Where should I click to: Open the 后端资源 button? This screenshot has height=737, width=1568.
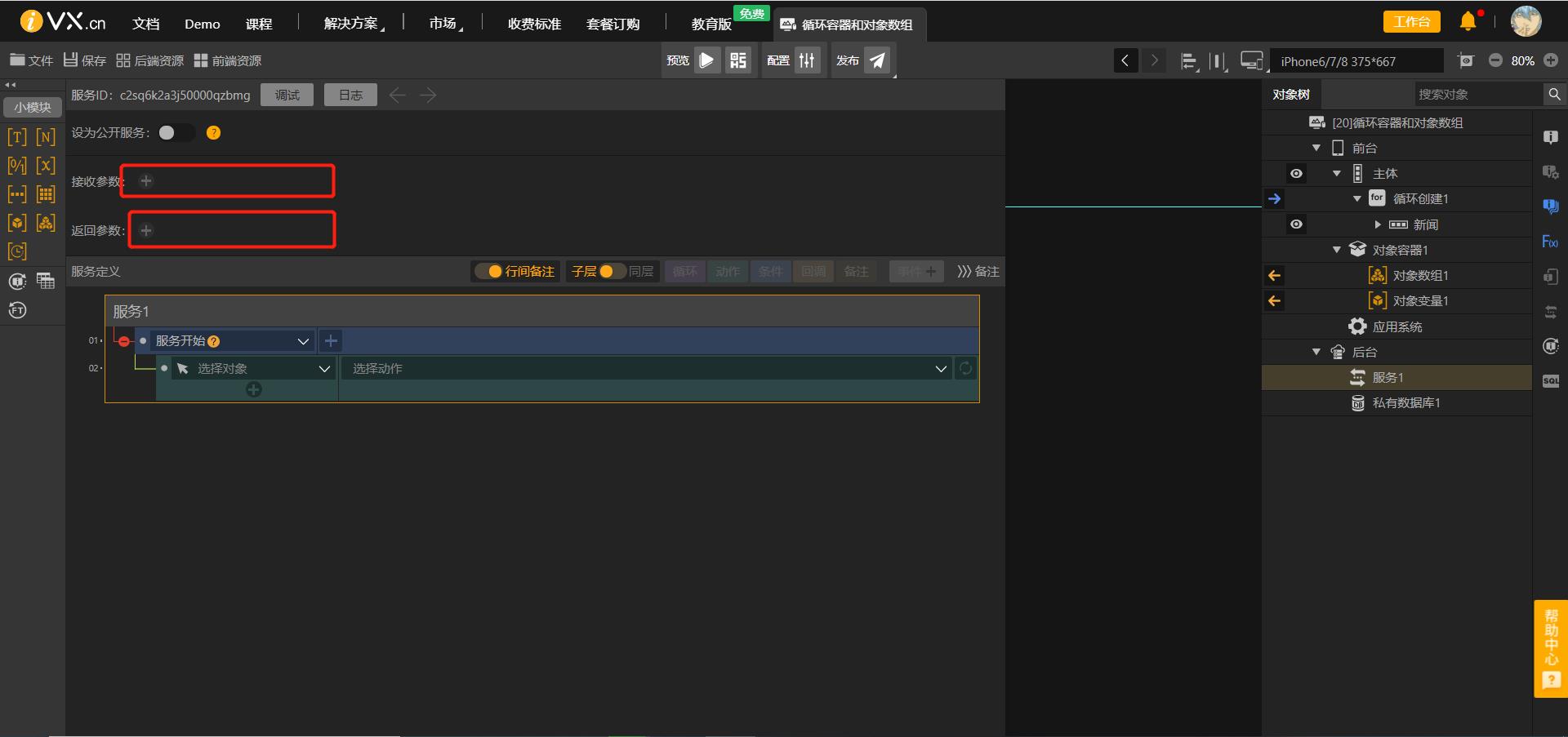click(x=150, y=60)
